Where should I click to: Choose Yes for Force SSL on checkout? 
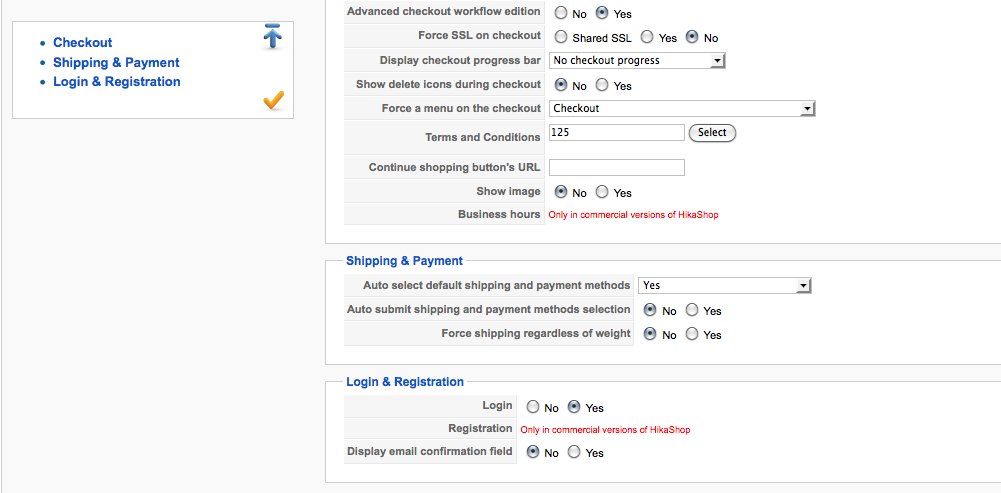647,37
